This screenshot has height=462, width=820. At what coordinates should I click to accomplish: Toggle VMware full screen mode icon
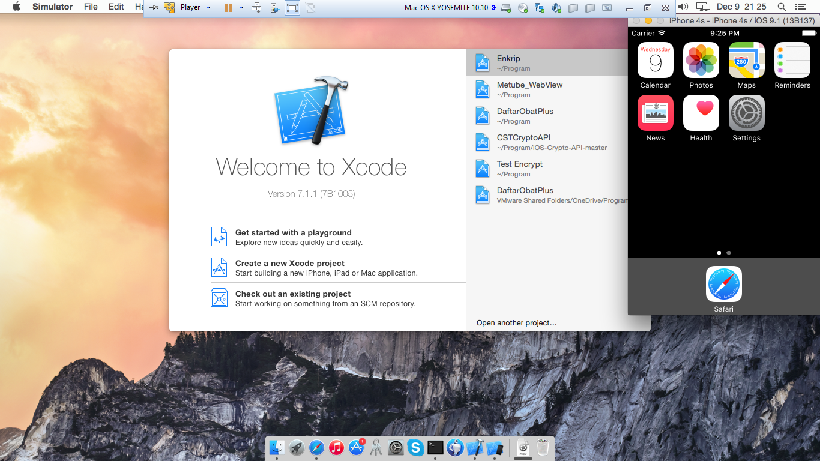click(x=292, y=7)
